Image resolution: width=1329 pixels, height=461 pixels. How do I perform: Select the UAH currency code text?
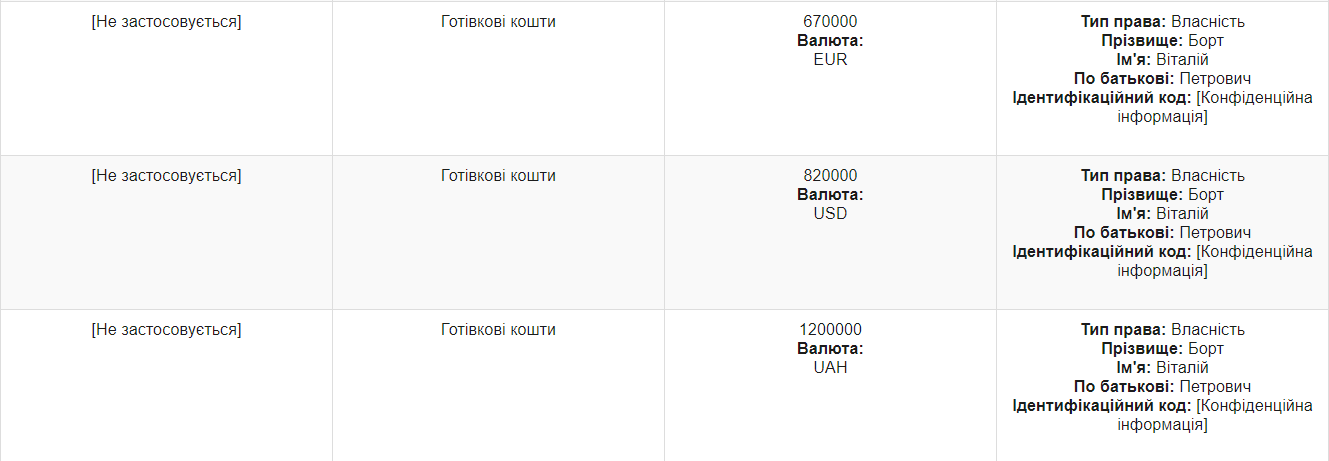click(830, 367)
